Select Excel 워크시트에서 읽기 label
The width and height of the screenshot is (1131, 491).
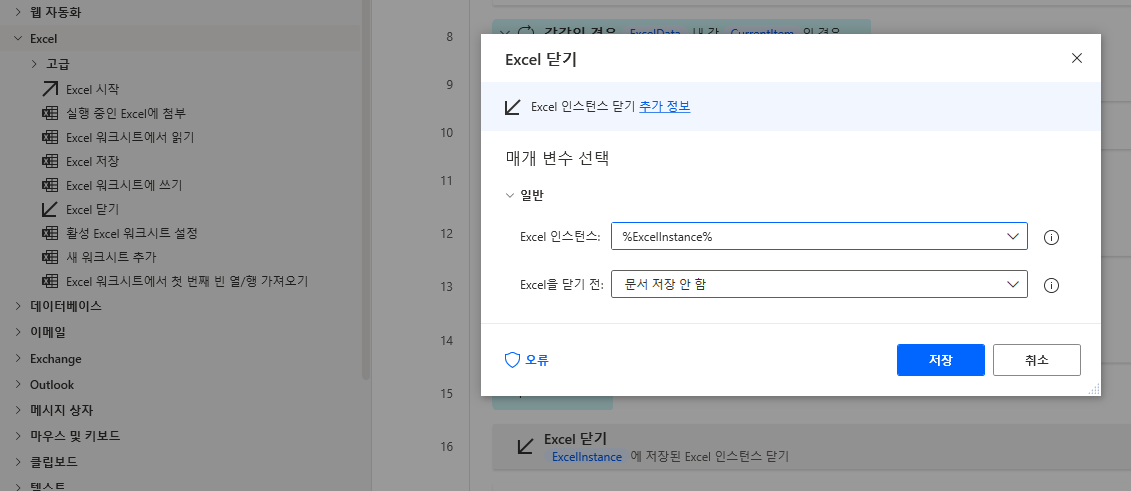click(x=130, y=137)
